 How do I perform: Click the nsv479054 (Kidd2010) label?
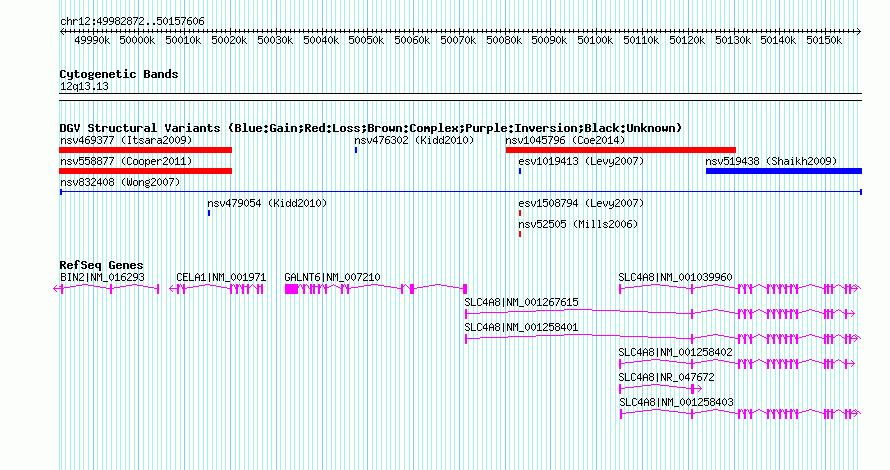267,203
